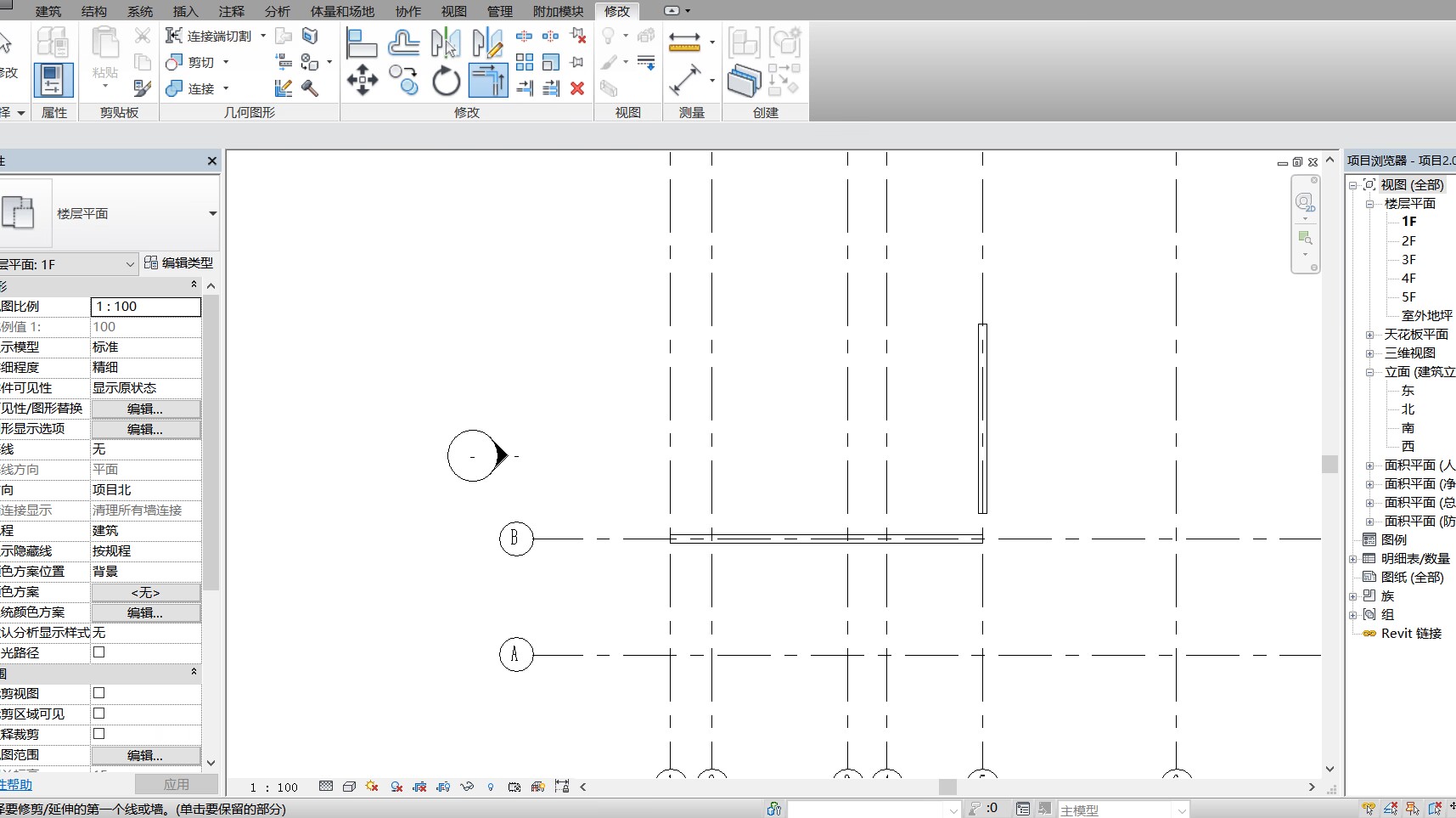The height and width of the screenshot is (818, 1456).
Task: Click the view scale 1:100 field
Action: click(145, 307)
